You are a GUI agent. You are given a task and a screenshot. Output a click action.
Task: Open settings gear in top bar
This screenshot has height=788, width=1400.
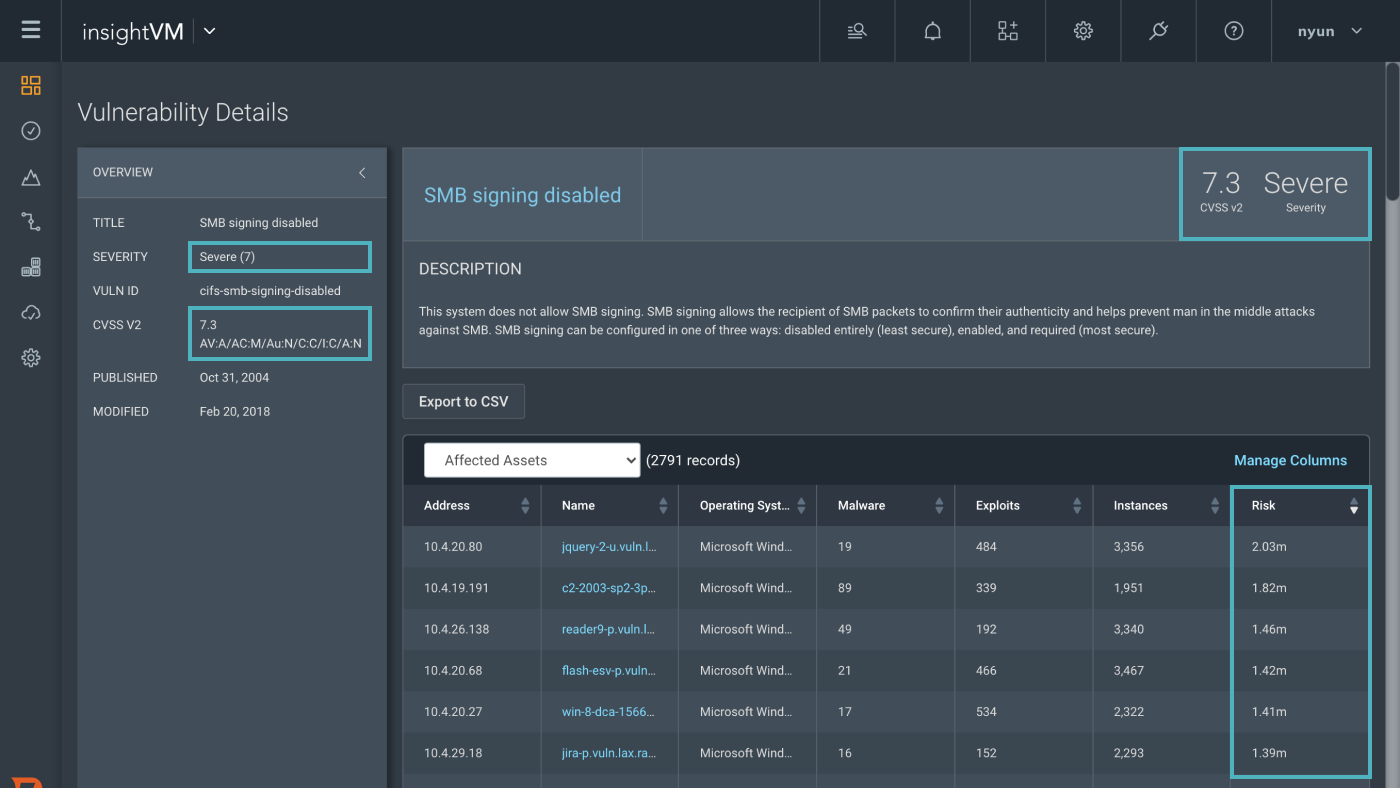point(1083,31)
